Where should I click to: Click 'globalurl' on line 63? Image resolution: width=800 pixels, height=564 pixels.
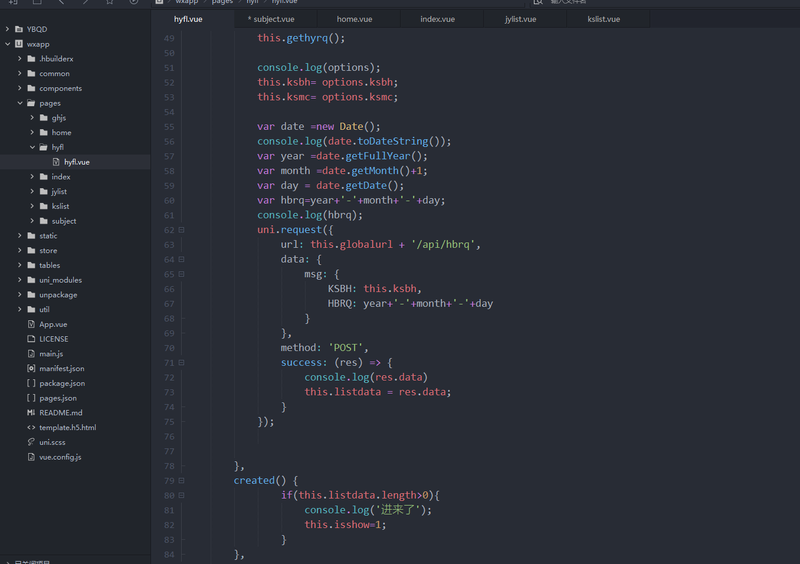click(x=366, y=244)
